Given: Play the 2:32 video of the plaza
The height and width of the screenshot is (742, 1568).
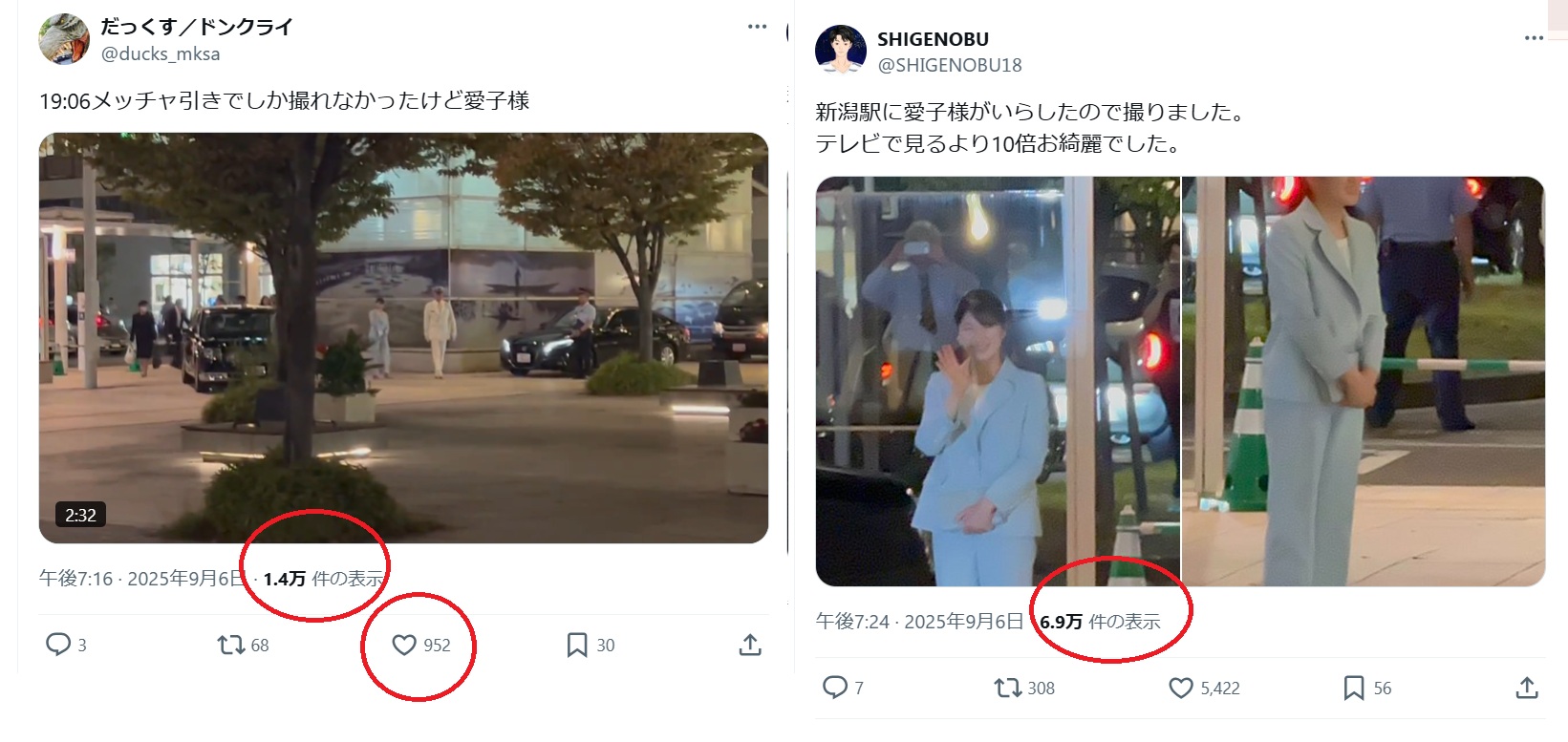Looking at the screenshot, I should [403, 338].
